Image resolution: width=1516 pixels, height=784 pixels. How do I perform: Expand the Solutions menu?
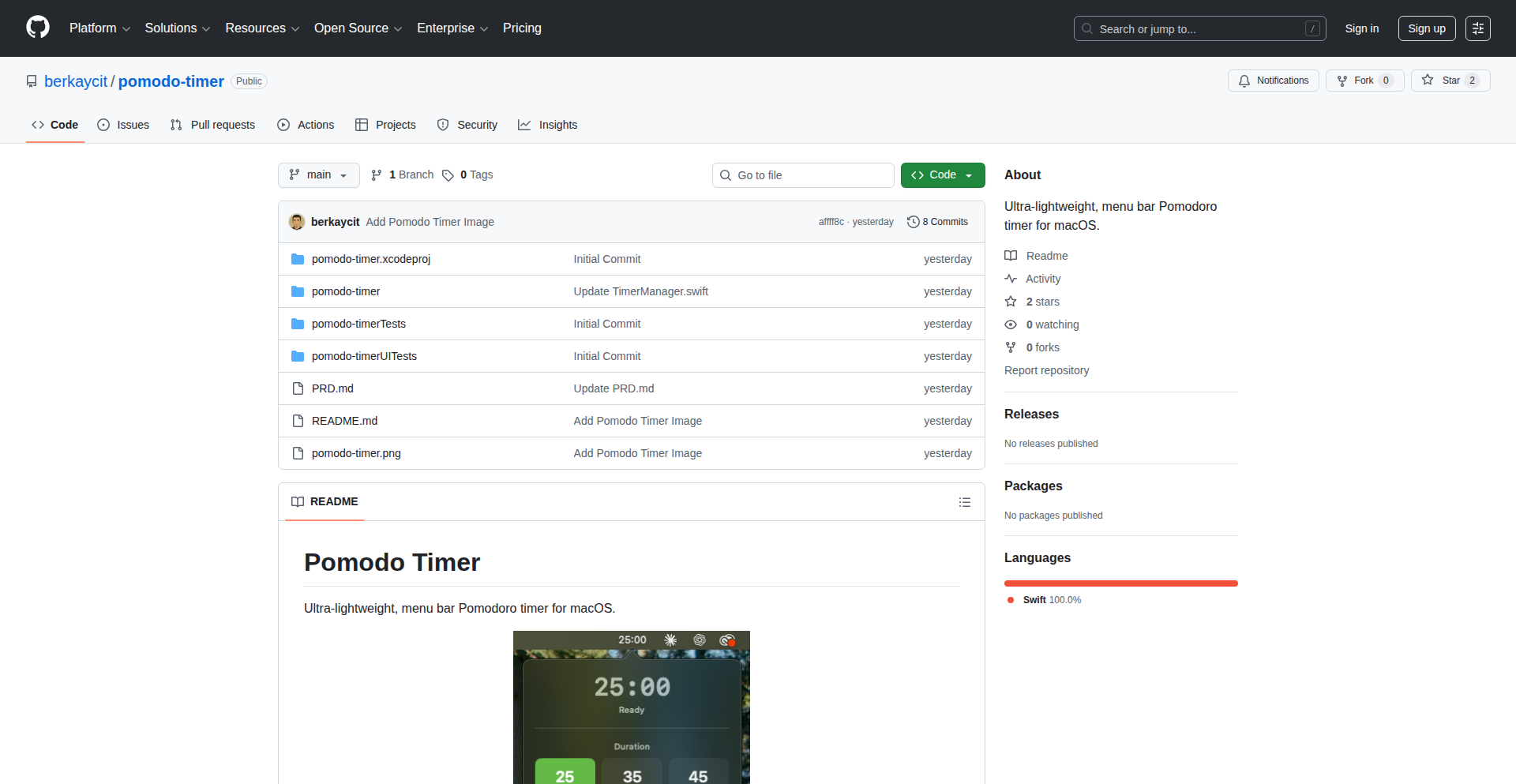click(x=178, y=28)
